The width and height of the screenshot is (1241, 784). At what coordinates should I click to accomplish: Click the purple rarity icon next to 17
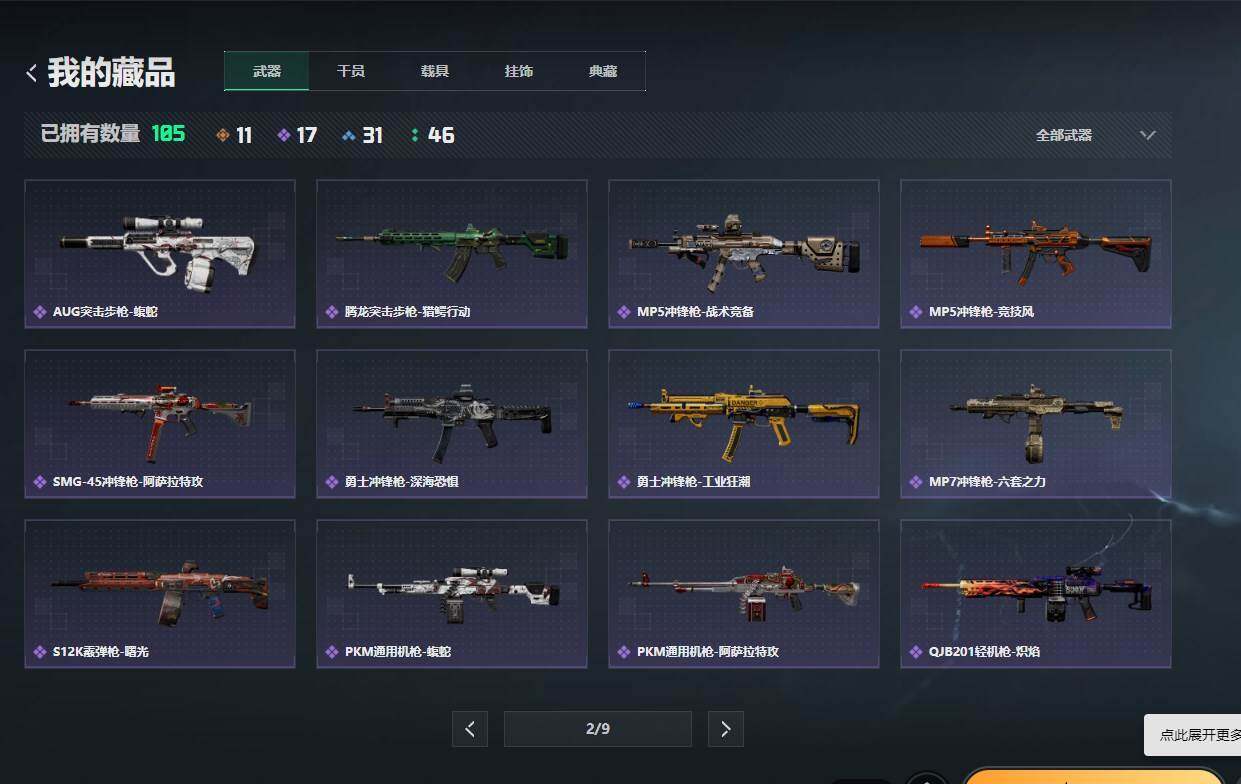tap(284, 135)
